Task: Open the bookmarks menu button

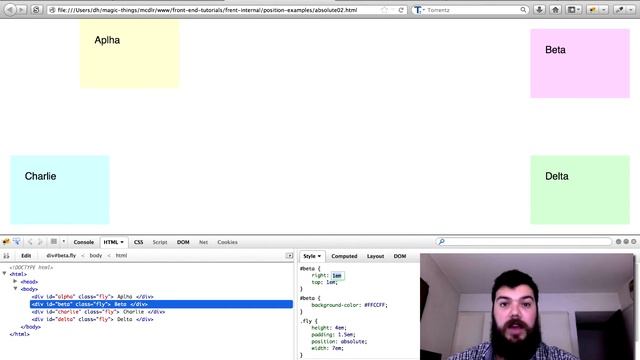Action: pos(574,9)
